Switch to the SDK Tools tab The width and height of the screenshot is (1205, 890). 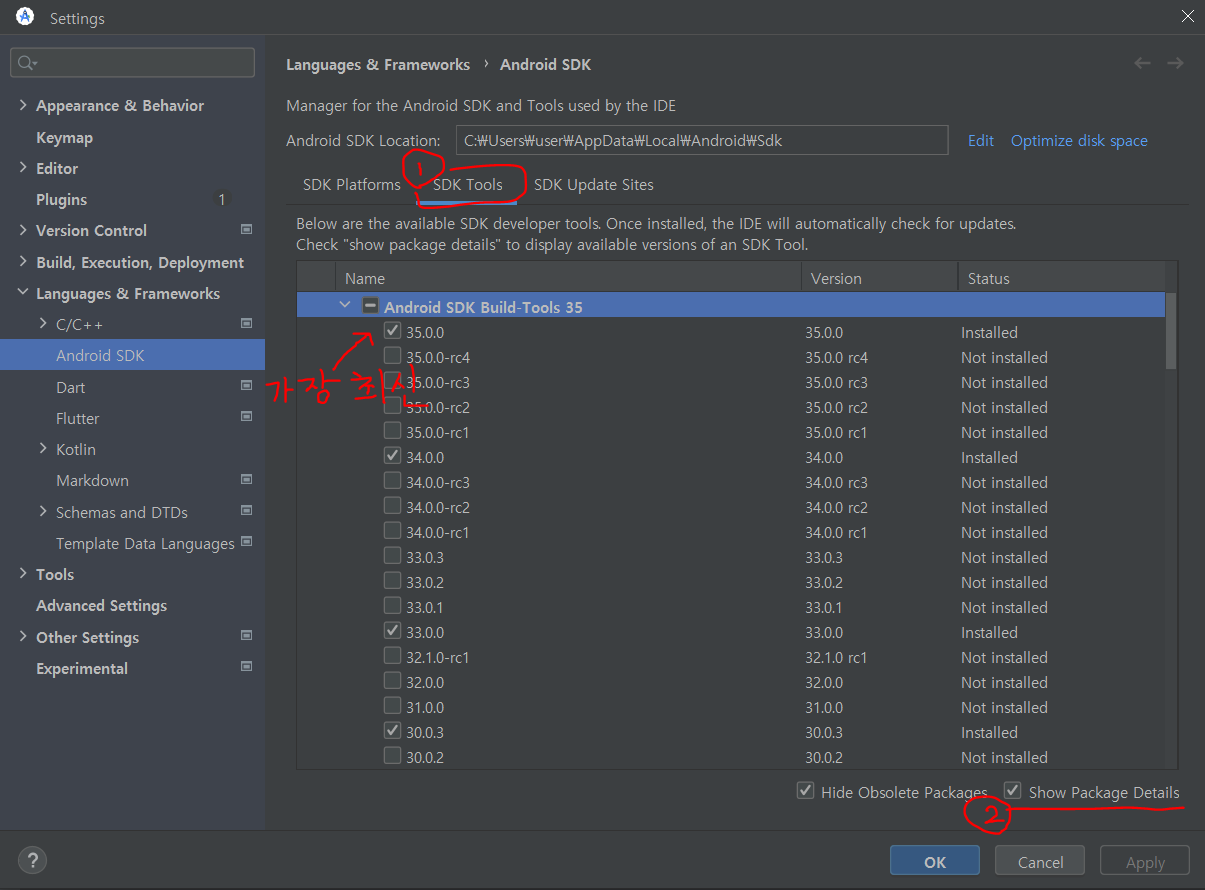click(x=468, y=184)
